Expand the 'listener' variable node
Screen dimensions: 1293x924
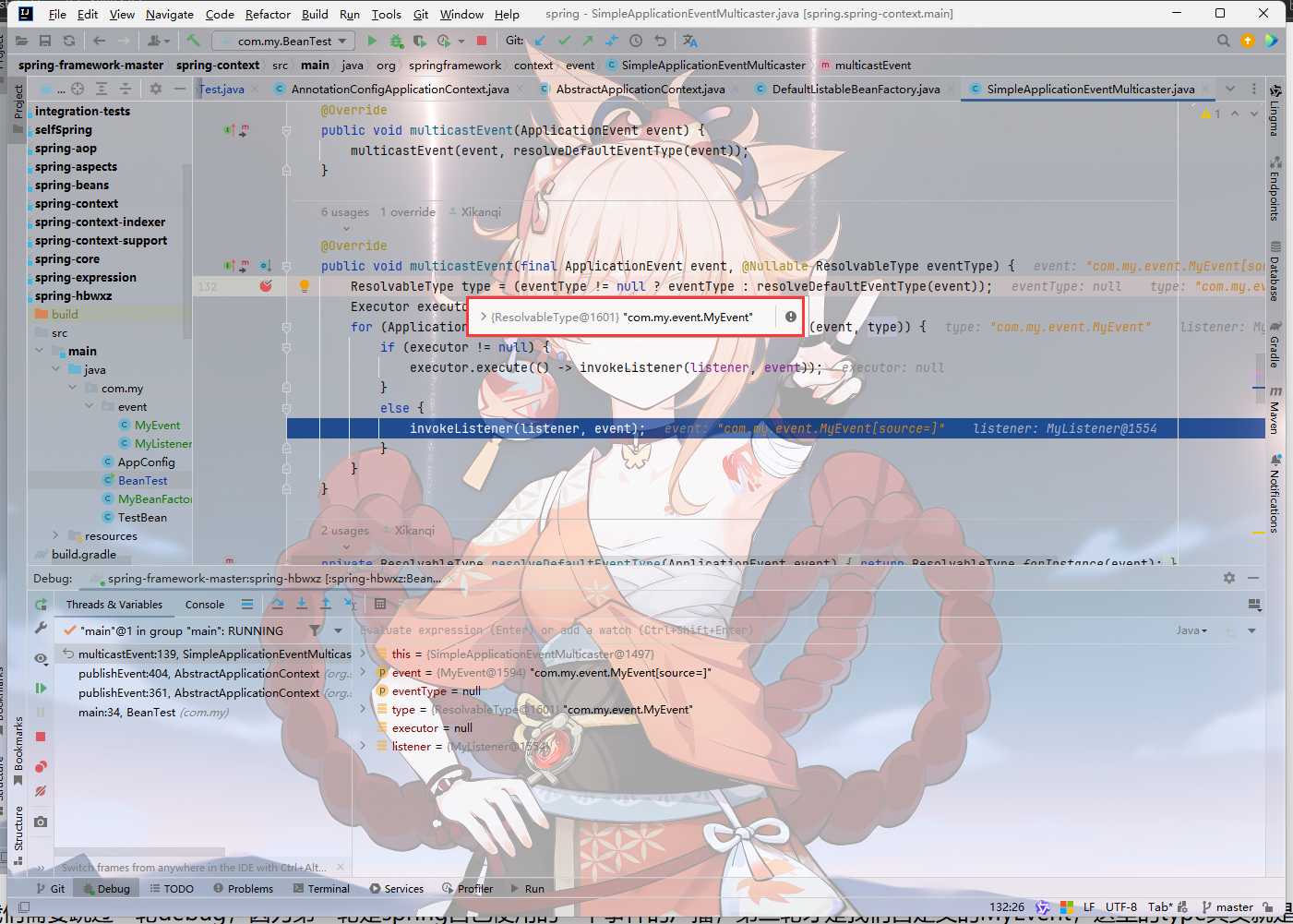pos(363,746)
